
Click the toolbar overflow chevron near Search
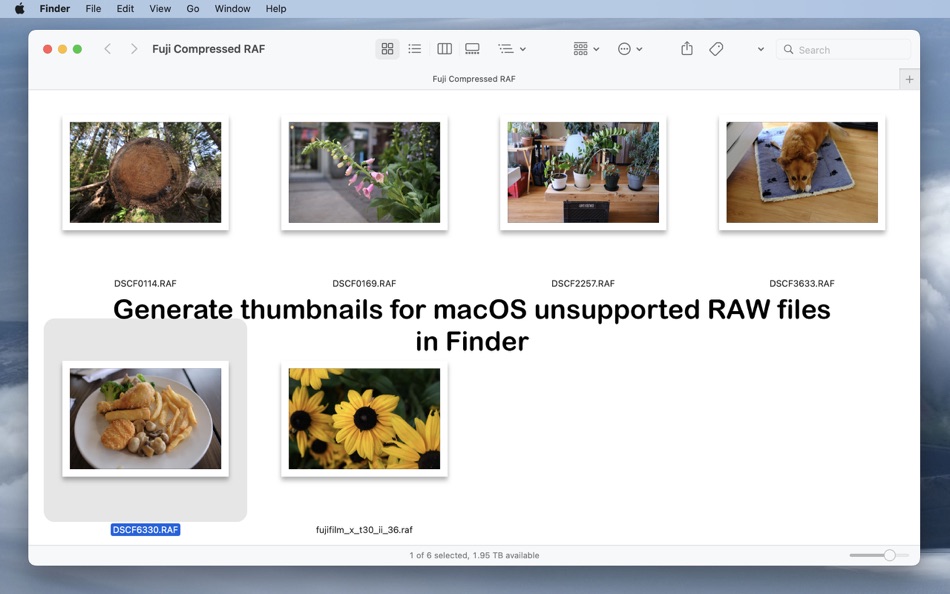(760, 48)
